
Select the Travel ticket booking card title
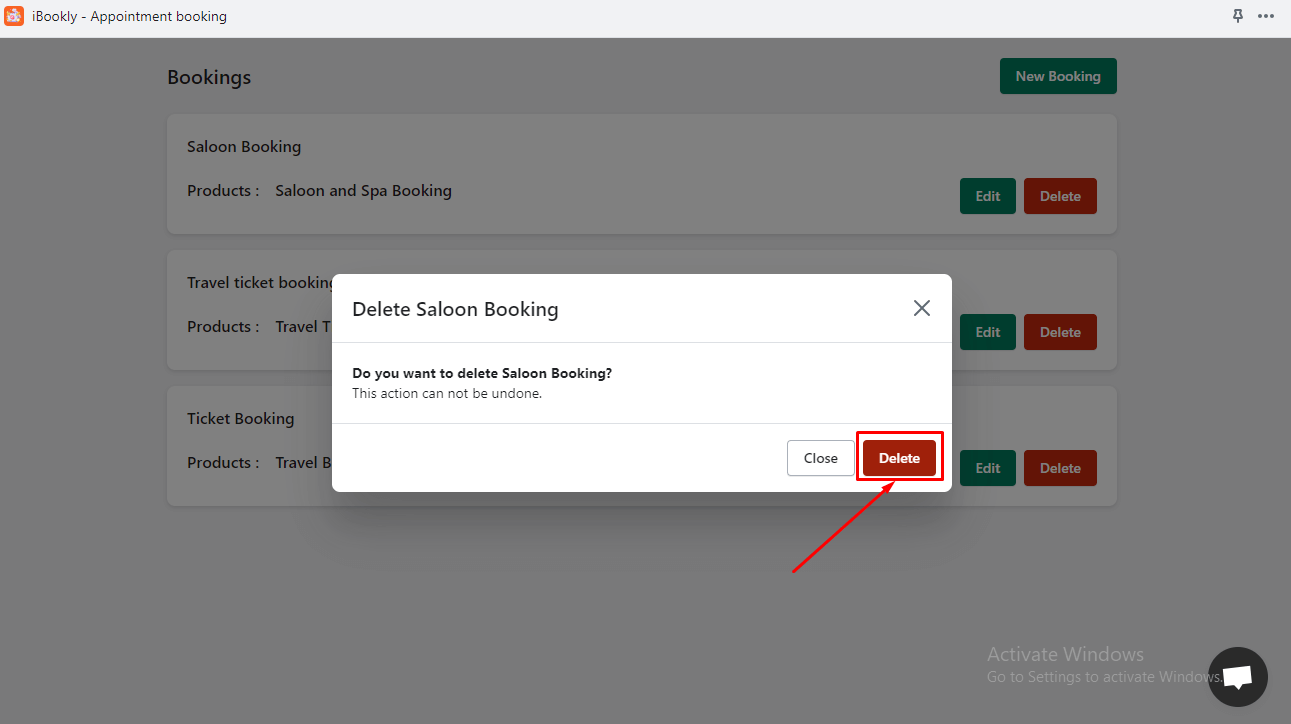(260, 283)
